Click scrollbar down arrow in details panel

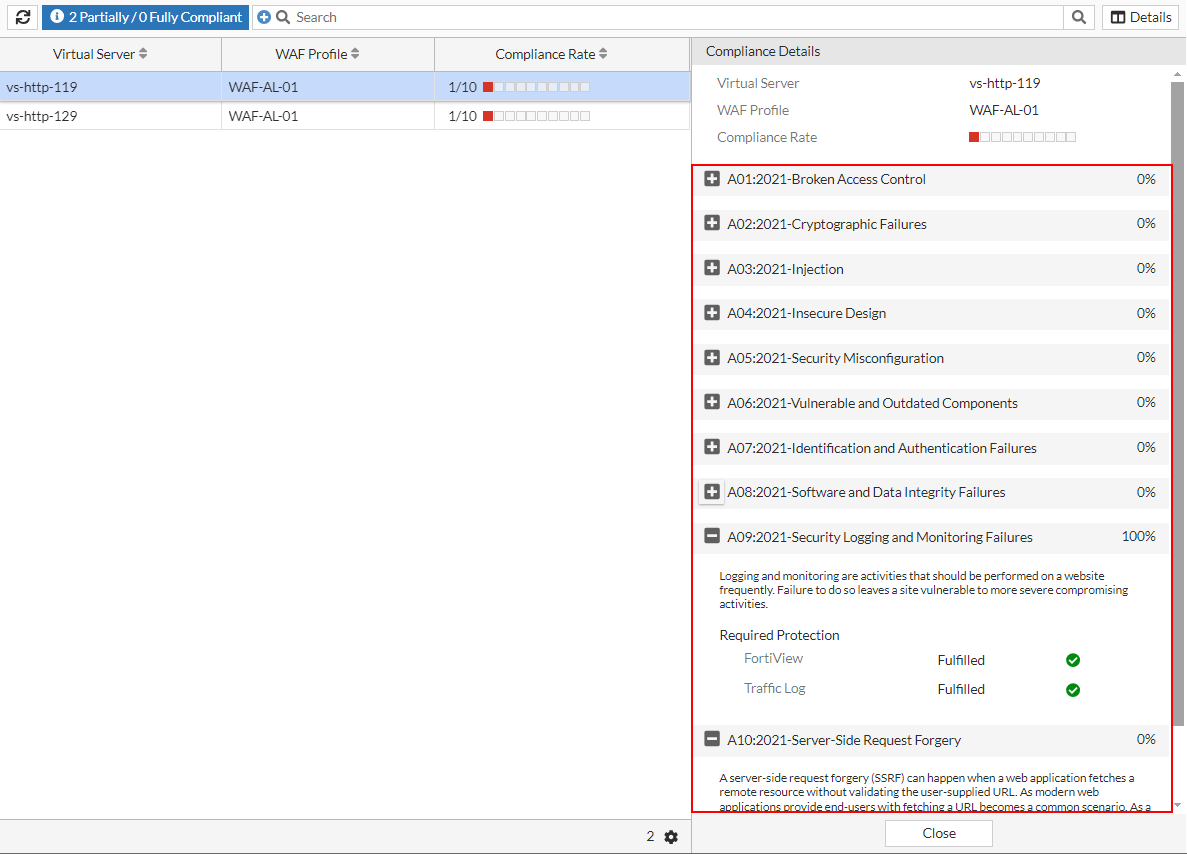pos(1177,806)
